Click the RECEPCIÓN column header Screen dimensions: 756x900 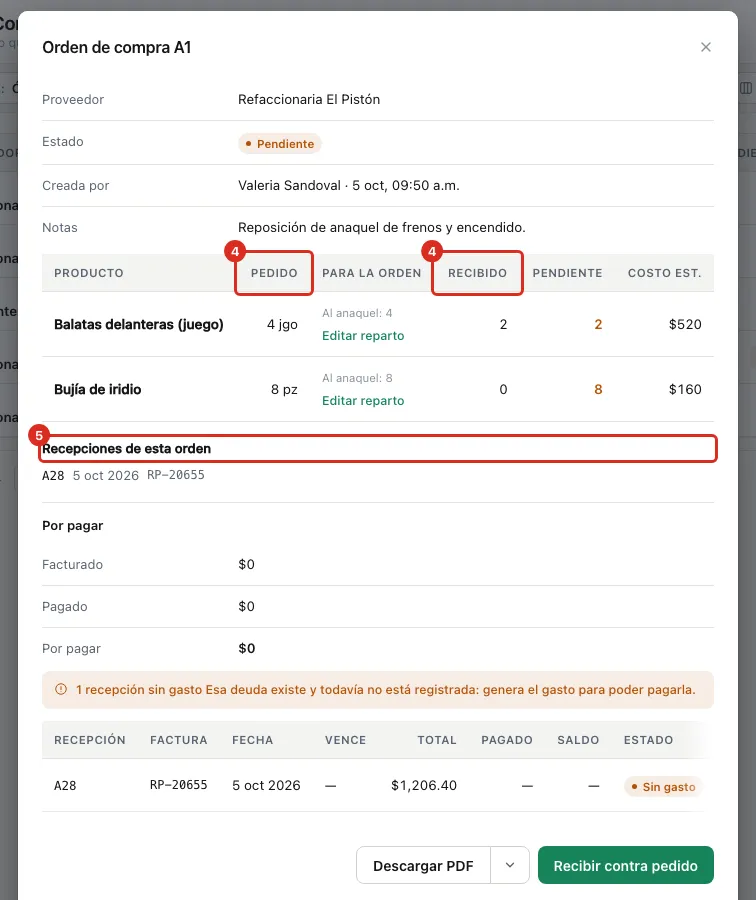click(90, 740)
